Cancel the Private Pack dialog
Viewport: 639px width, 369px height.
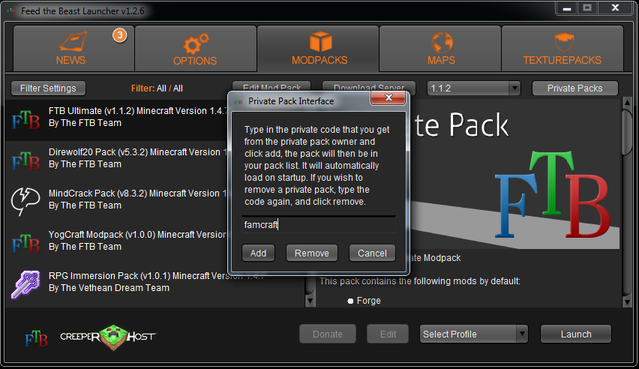pyautogui.click(x=372, y=253)
